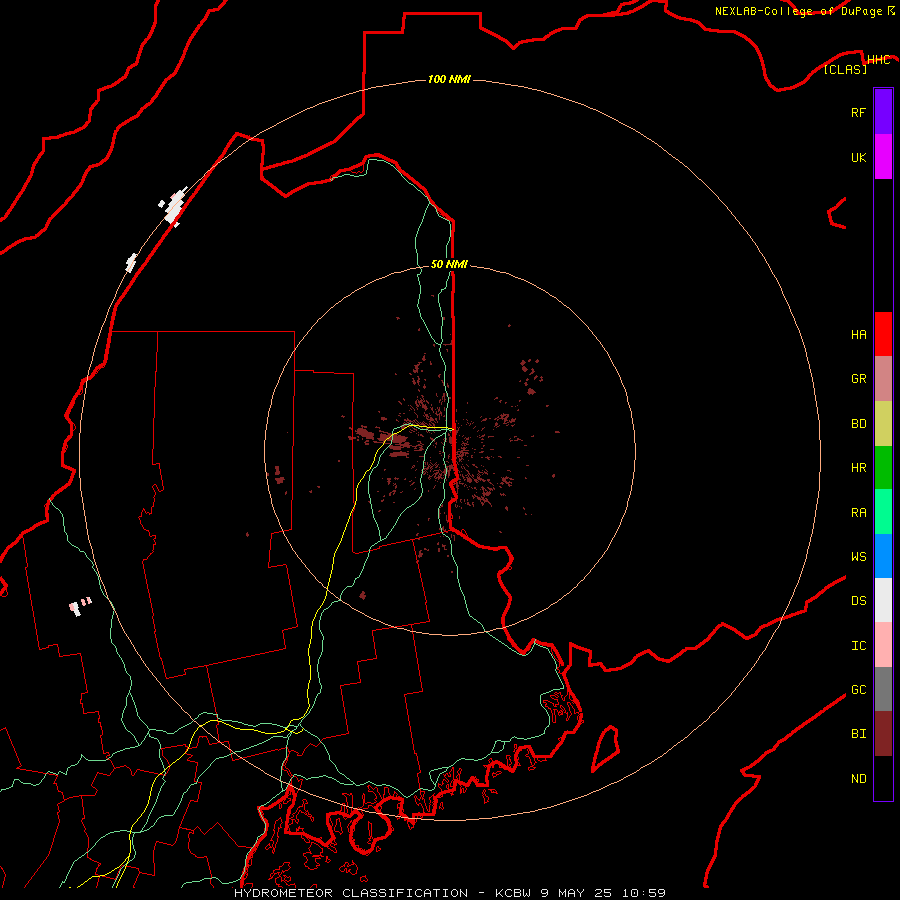Screen dimensions: 900x900
Task: Click the DS white legend swatch
Action: [883, 600]
